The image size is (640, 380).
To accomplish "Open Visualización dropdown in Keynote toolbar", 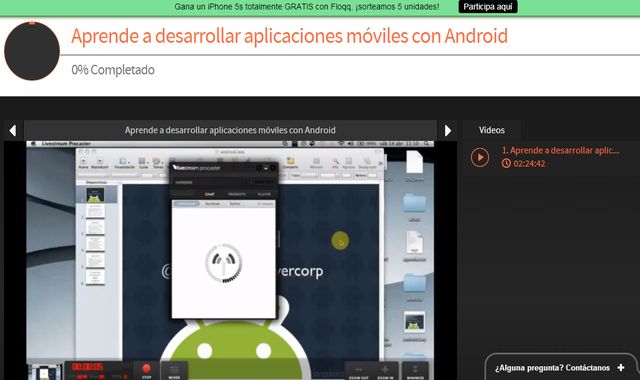I will (x=124, y=163).
